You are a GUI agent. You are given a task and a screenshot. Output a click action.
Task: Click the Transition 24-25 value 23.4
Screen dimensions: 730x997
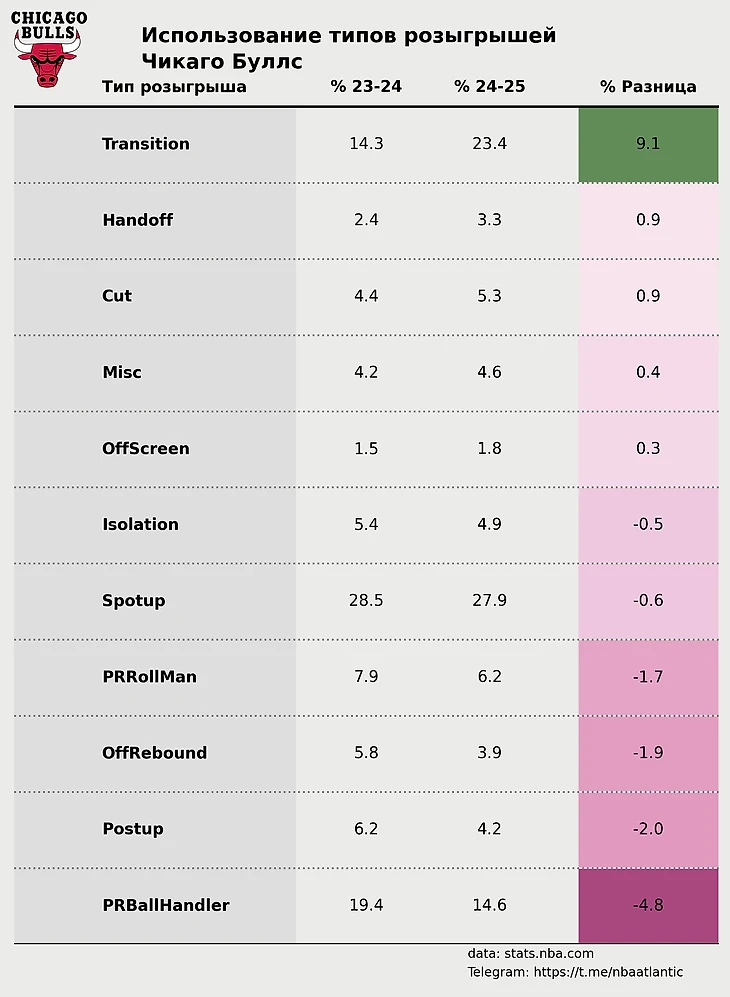pyautogui.click(x=489, y=144)
